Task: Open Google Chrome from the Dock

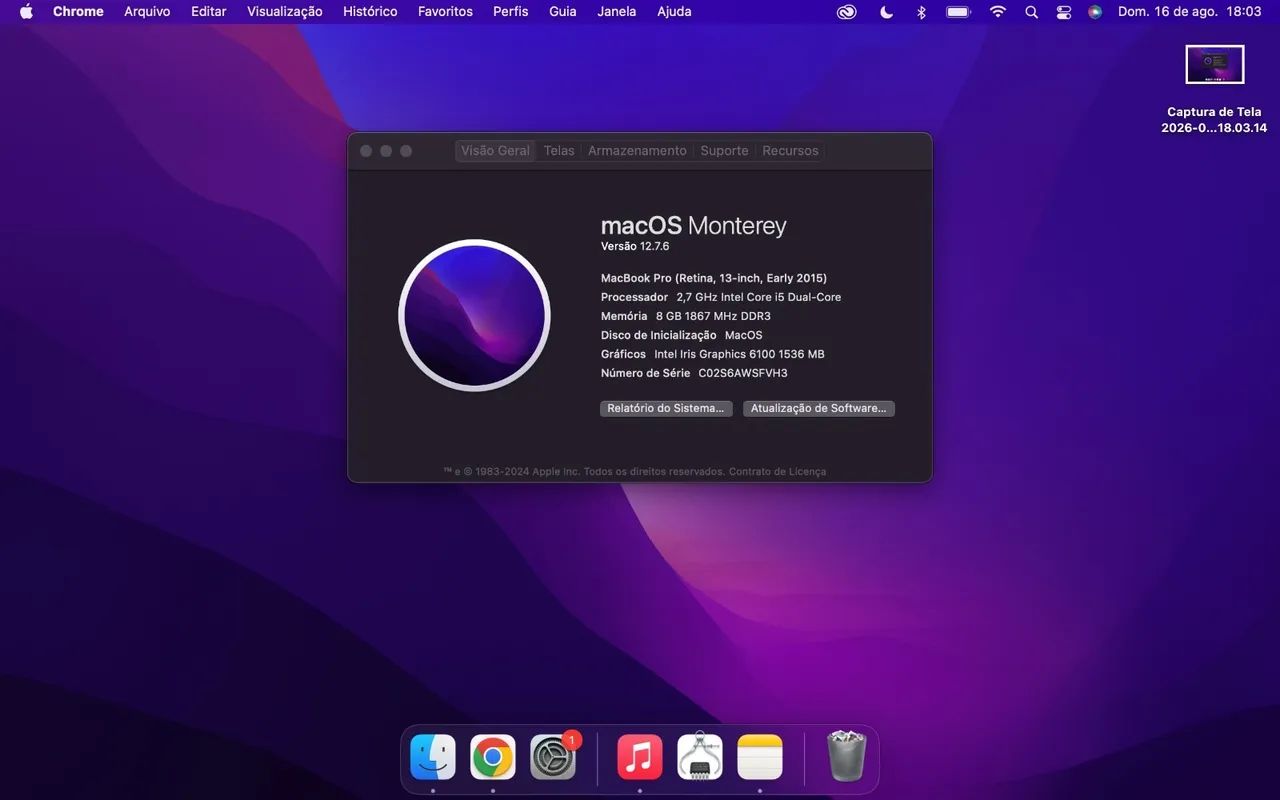Action: coord(493,757)
